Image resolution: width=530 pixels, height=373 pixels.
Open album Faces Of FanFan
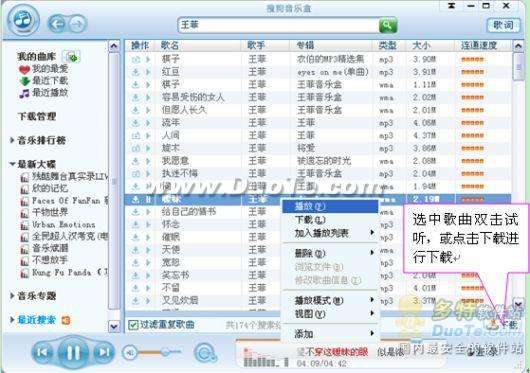[x=64, y=201]
